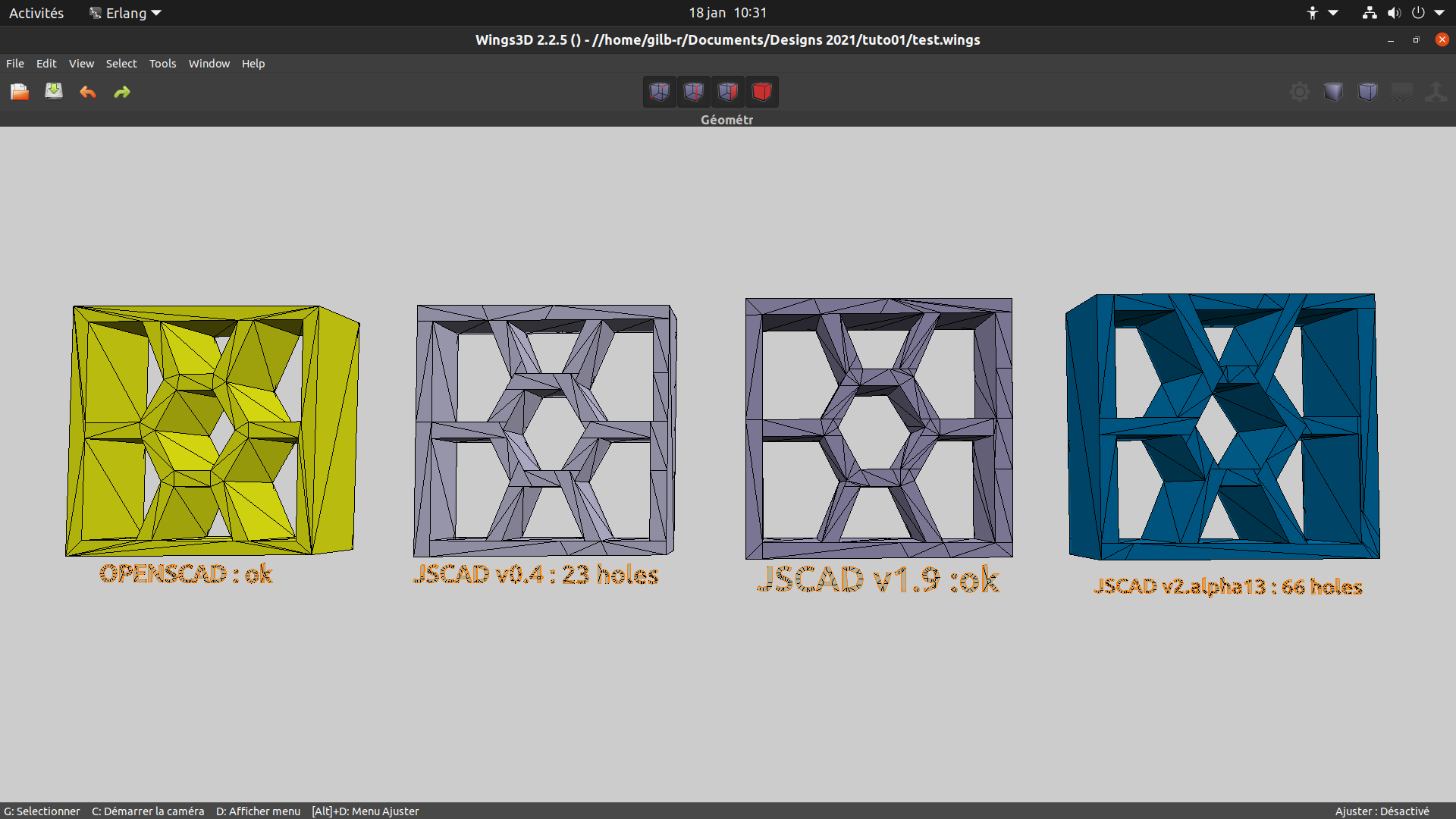The width and height of the screenshot is (1456, 819).
Task: Expand the Erlang indicator menu
Action: click(x=124, y=12)
